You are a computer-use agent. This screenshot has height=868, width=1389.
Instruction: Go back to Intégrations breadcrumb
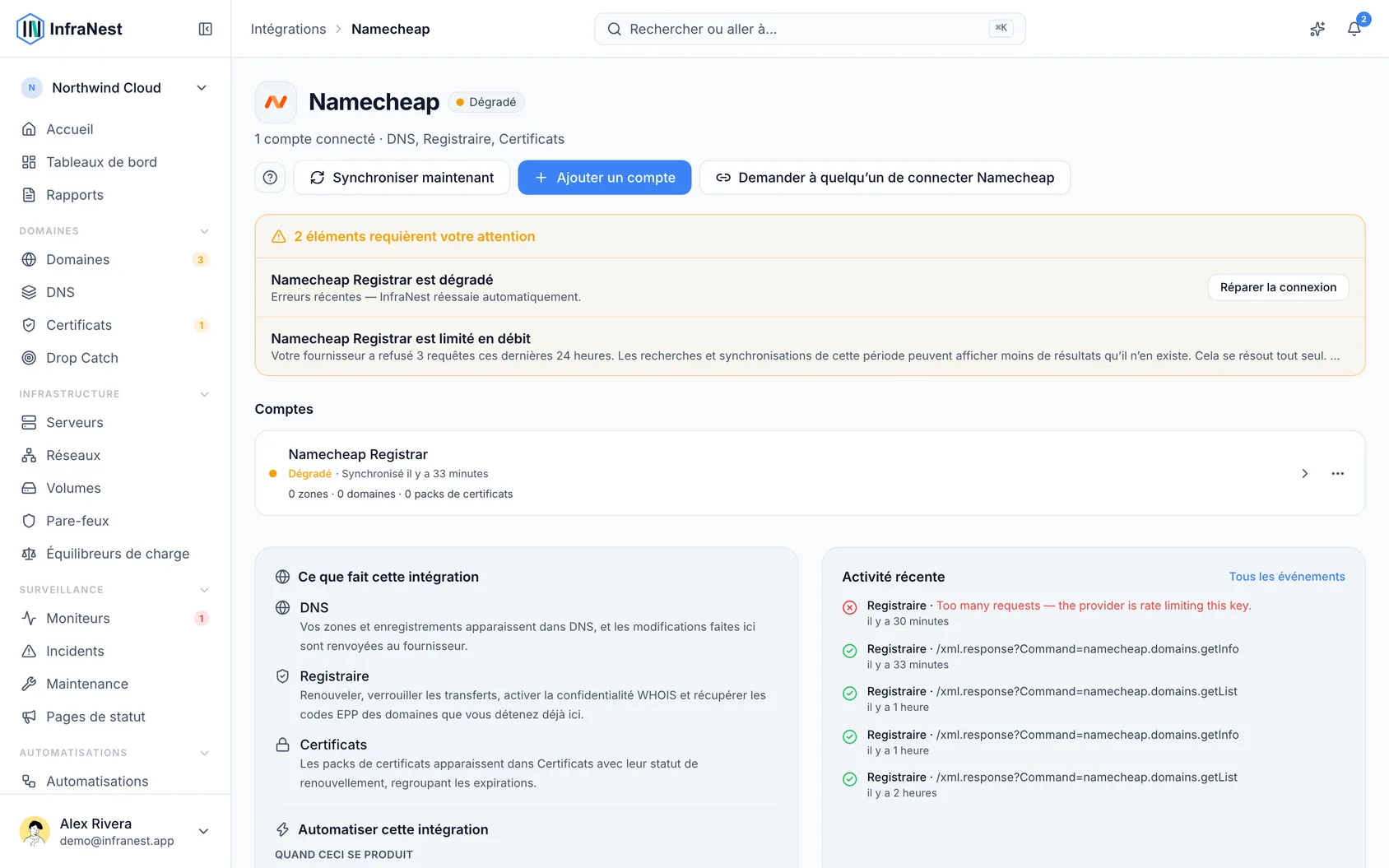(x=288, y=29)
